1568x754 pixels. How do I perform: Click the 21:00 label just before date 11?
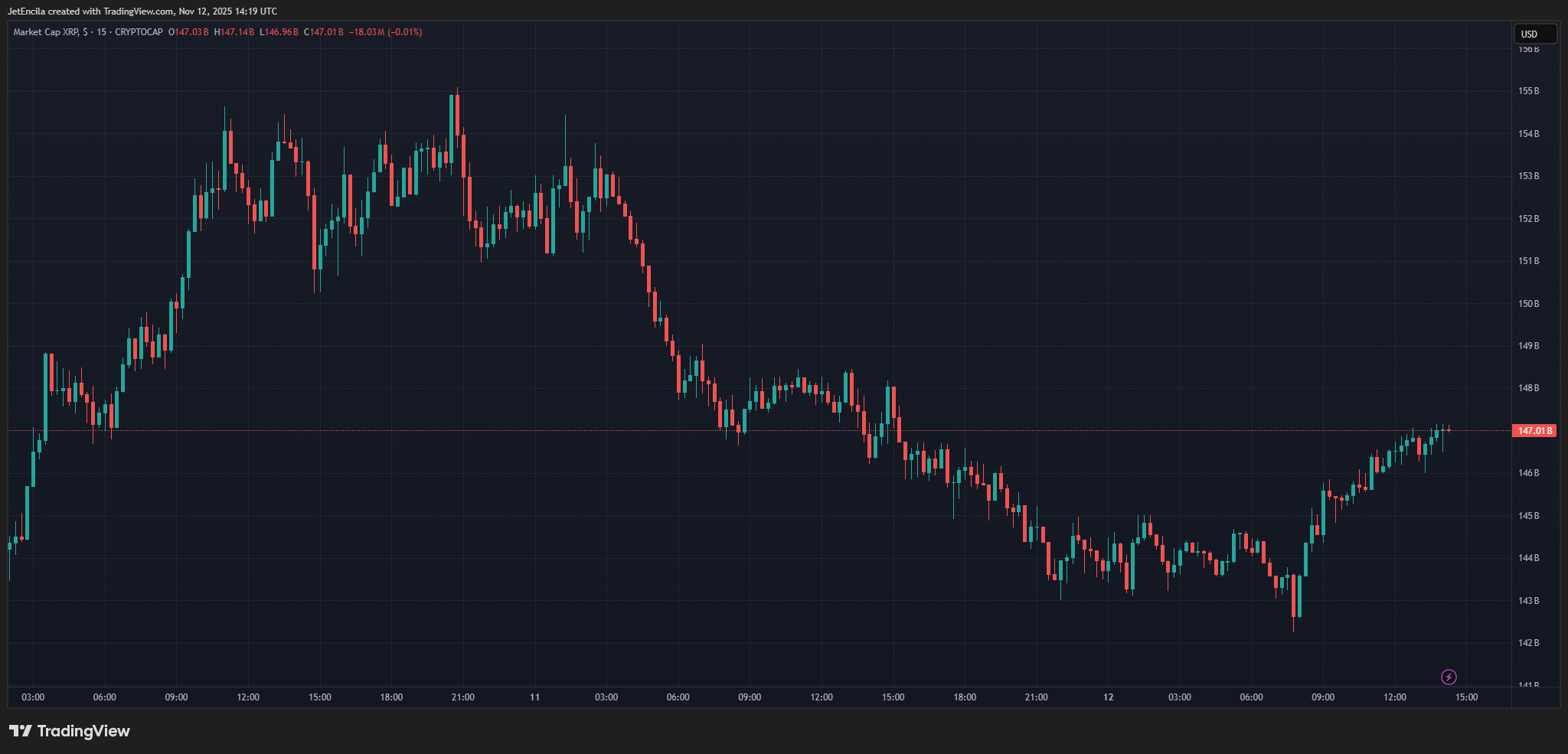(462, 697)
